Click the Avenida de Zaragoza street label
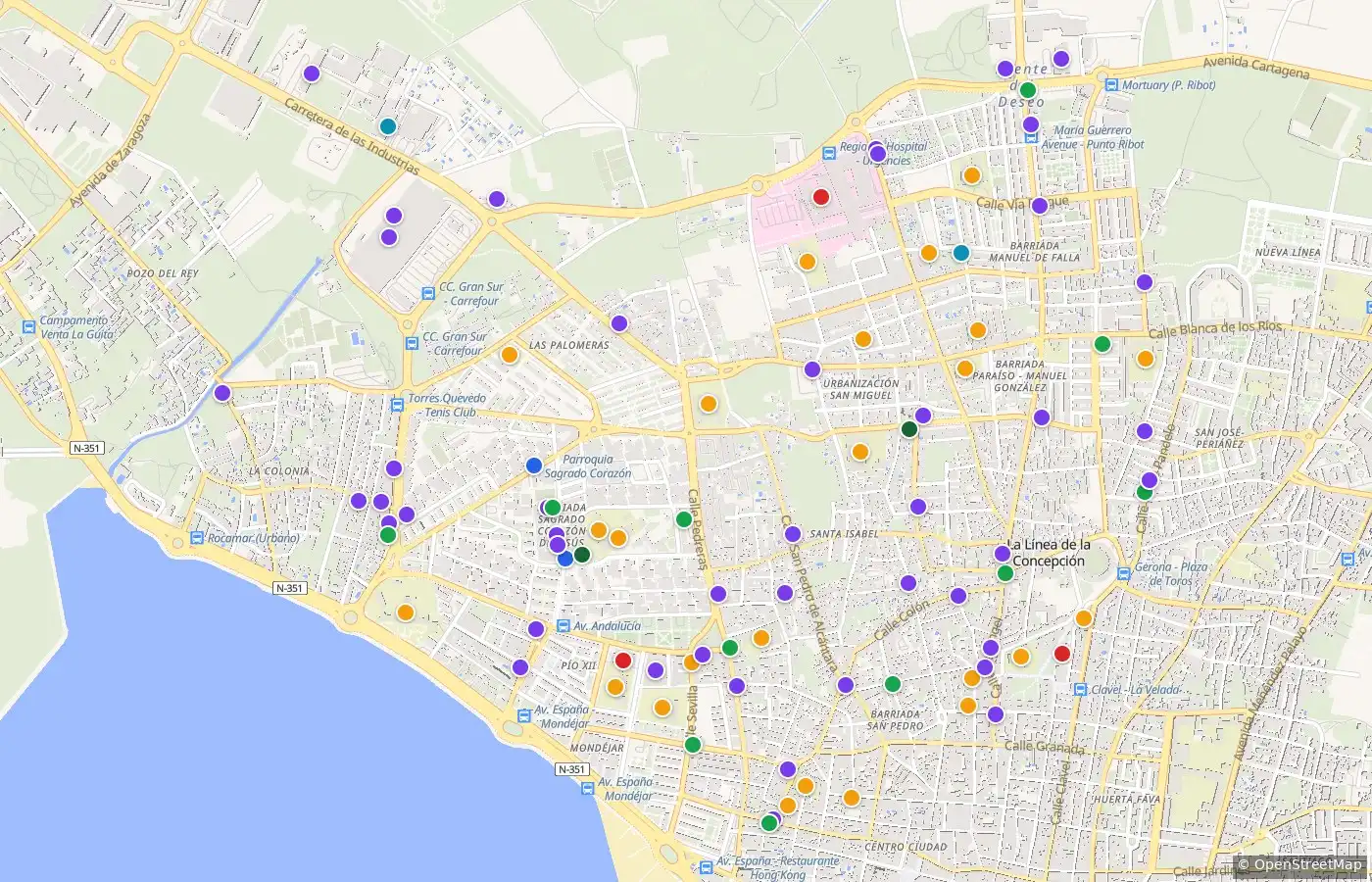Viewport: 1372px width, 882px height. pyautogui.click(x=111, y=161)
